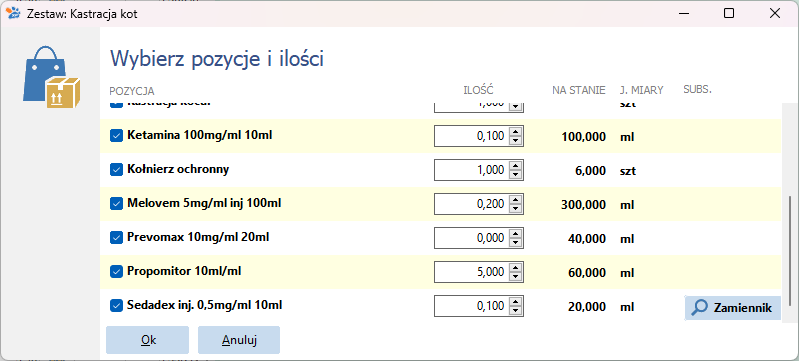Screen dimensions: 799x361
Task: Click the ILOŚĆ column header
Action: [x=478, y=90]
